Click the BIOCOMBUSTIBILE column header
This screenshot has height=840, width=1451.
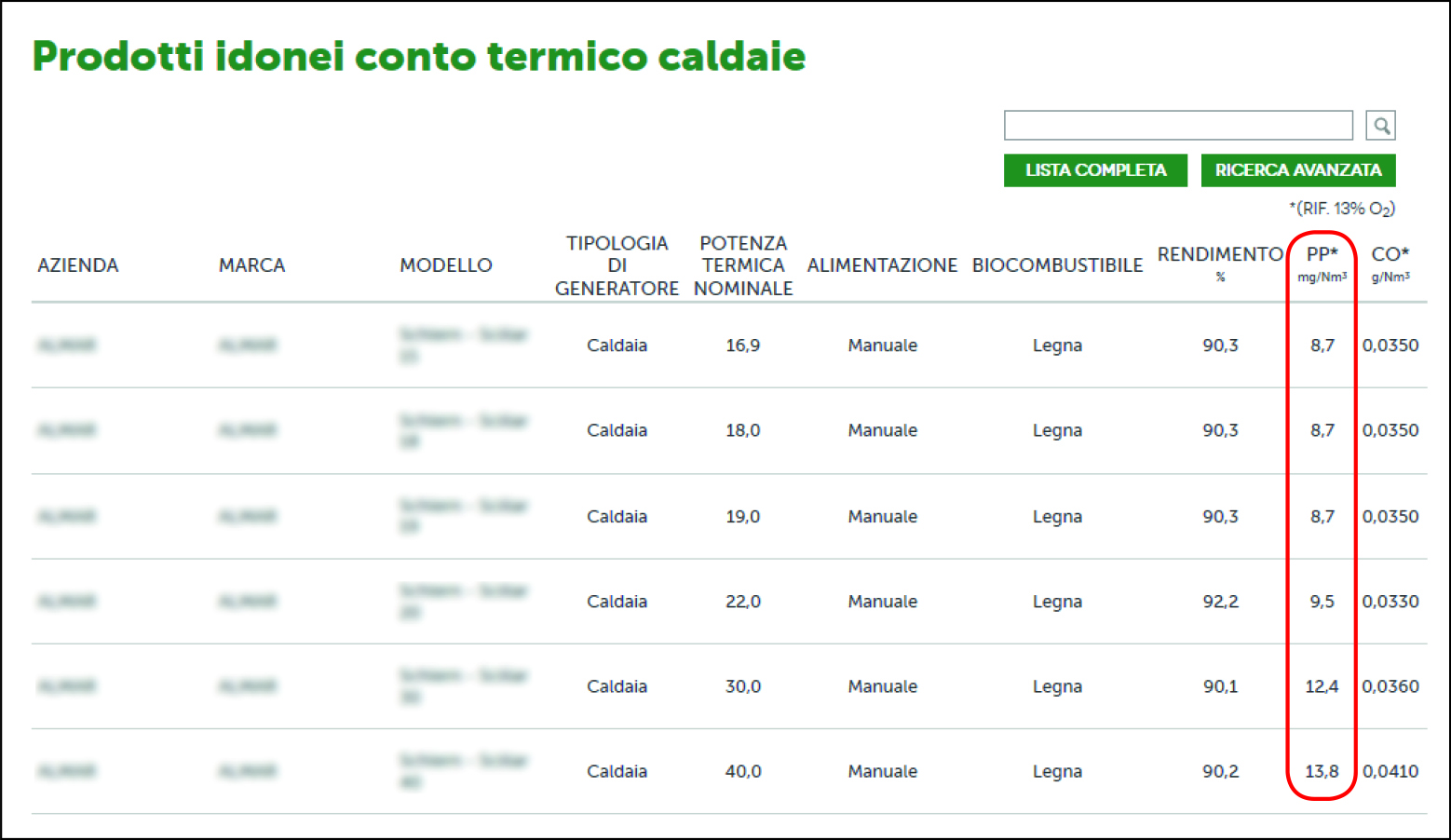[x=1057, y=265]
